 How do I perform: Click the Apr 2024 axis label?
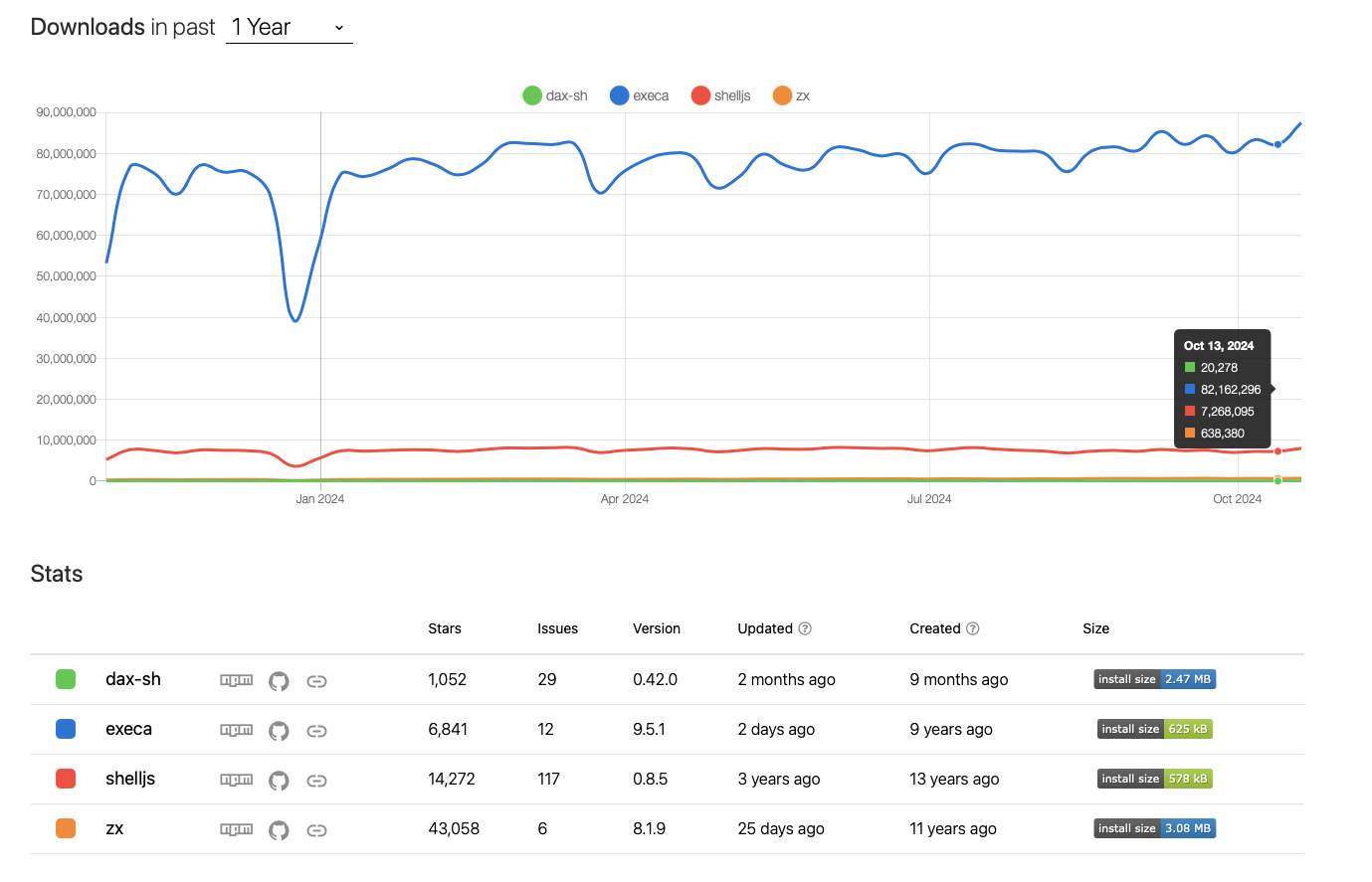624,499
